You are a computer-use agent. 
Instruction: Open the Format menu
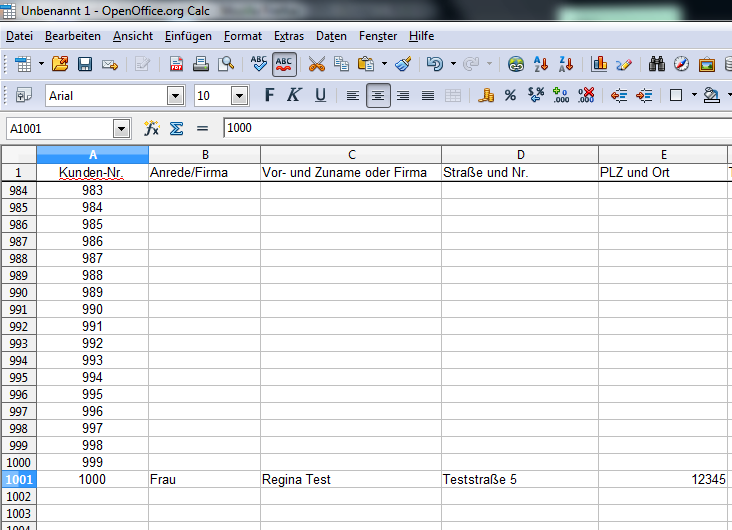[242, 36]
